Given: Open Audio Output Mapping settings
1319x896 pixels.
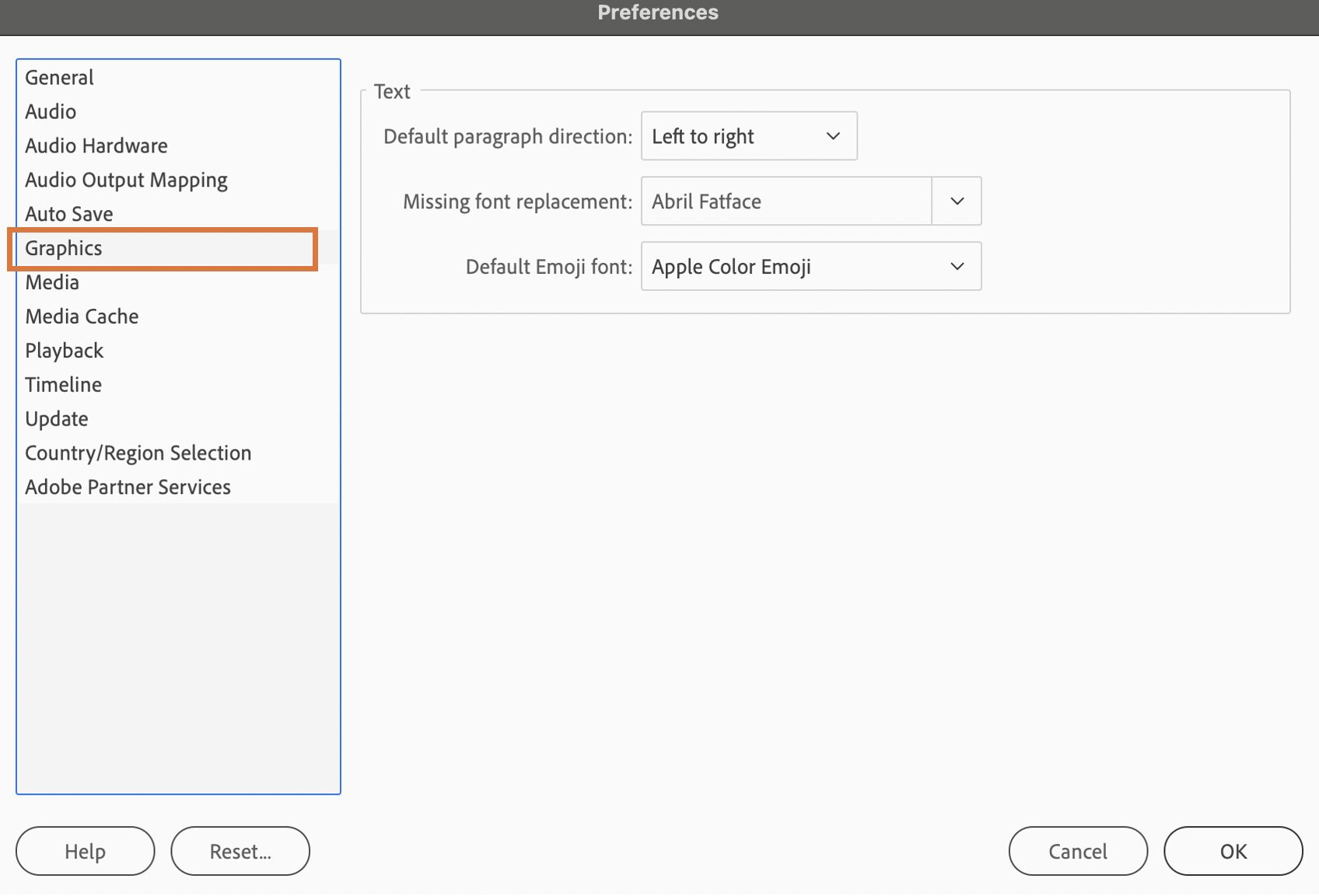Looking at the screenshot, I should tap(126, 180).
